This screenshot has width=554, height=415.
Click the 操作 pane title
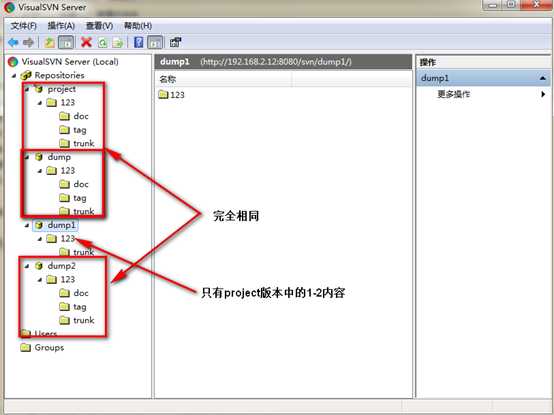[x=428, y=63]
